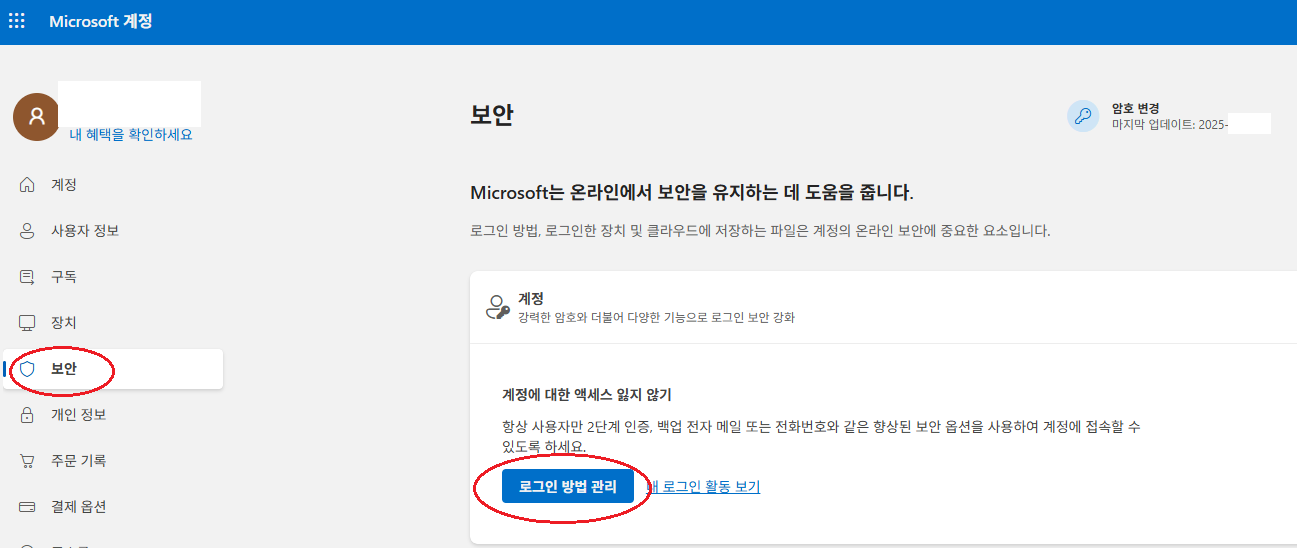Click the card icon beside 결제 옵션

pos(27,507)
